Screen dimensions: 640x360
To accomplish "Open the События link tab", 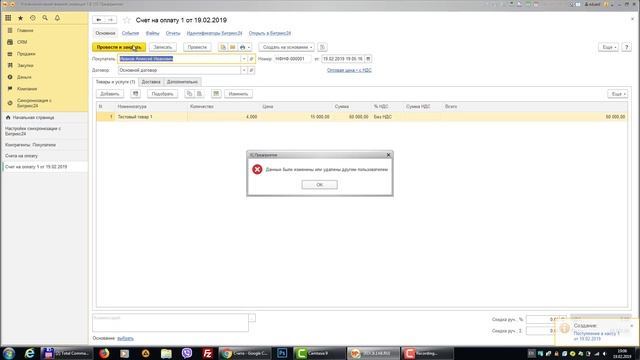I will pyautogui.click(x=130, y=33).
